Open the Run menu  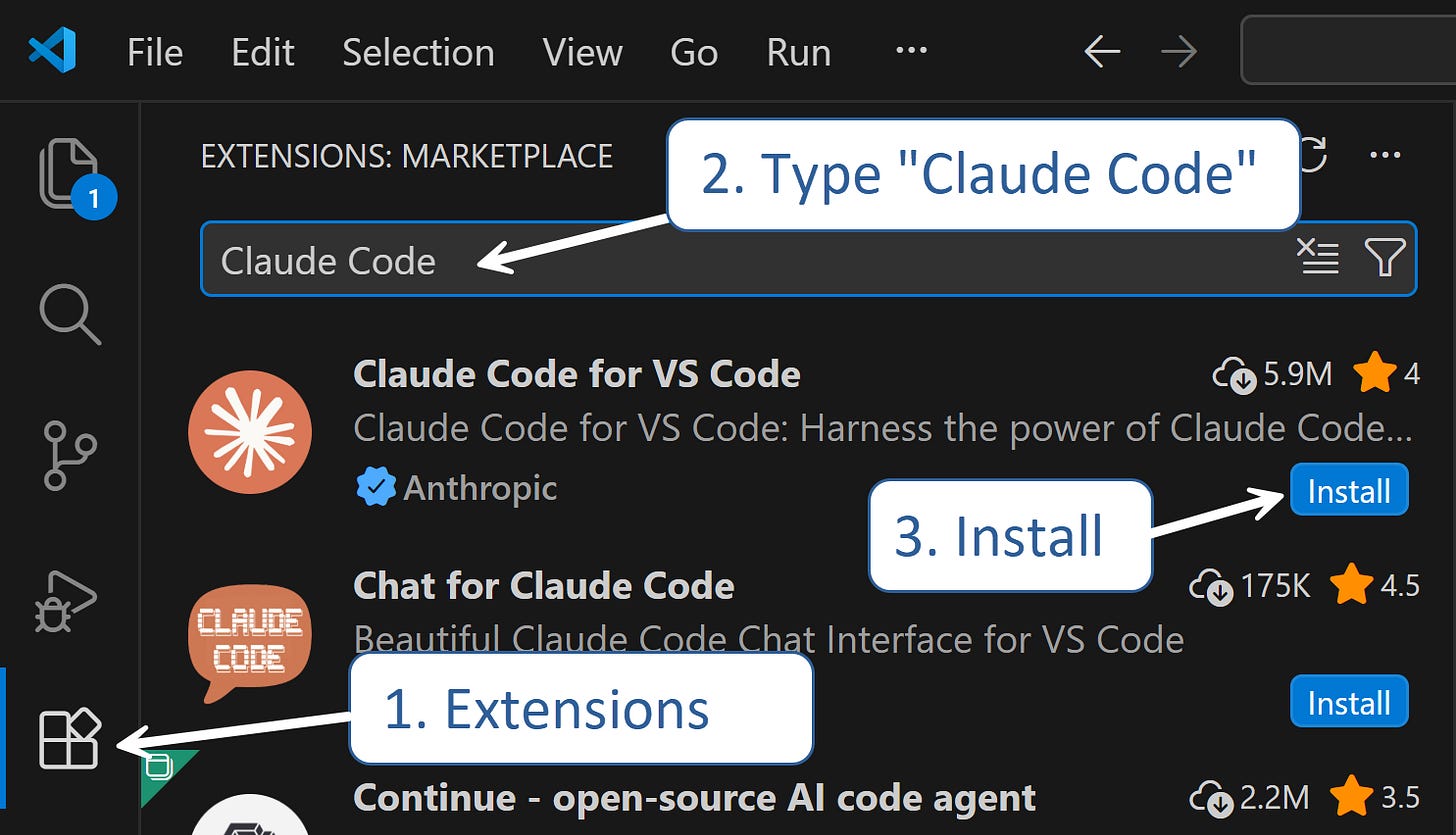pyautogui.click(x=797, y=52)
